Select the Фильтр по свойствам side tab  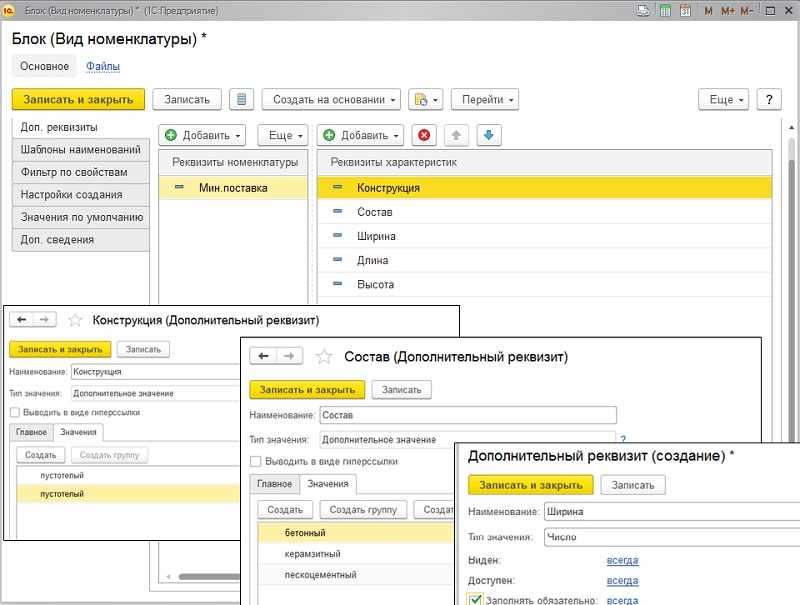click(x=81, y=172)
